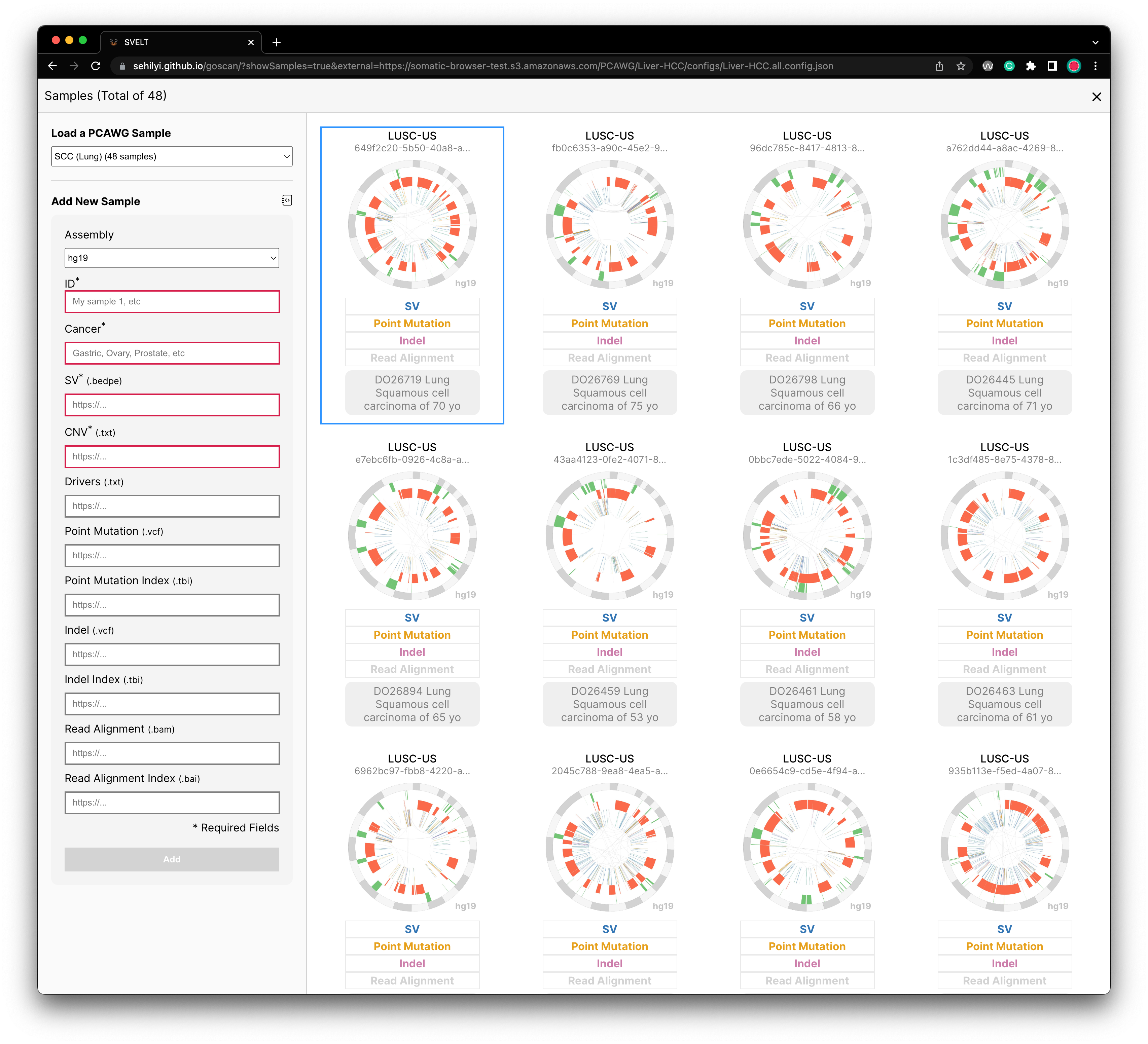Close the Samples panel with X
Screen dimensions: 1148x1044
pyautogui.click(x=1097, y=97)
